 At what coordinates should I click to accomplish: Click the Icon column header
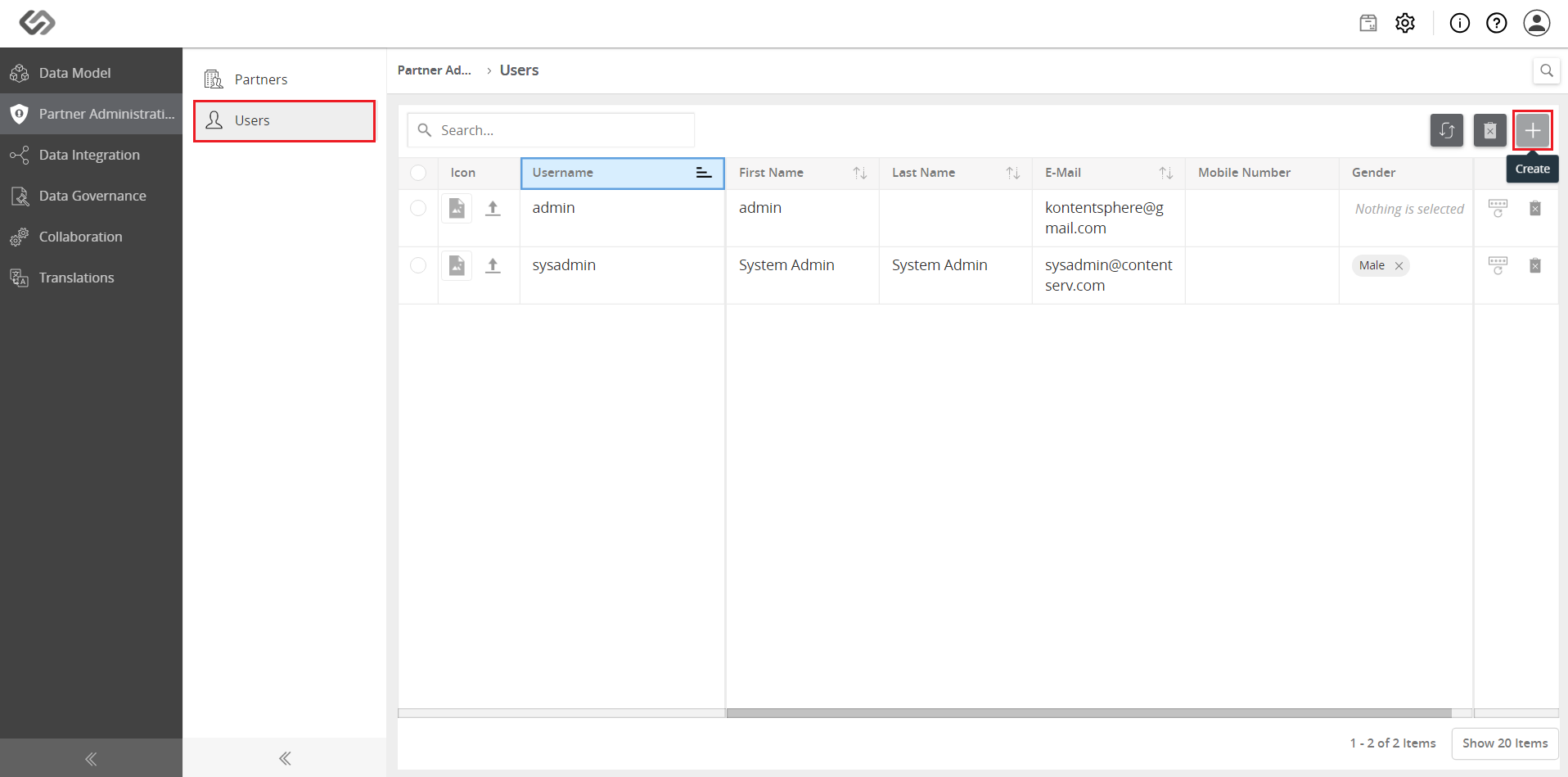[x=479, y=173]
